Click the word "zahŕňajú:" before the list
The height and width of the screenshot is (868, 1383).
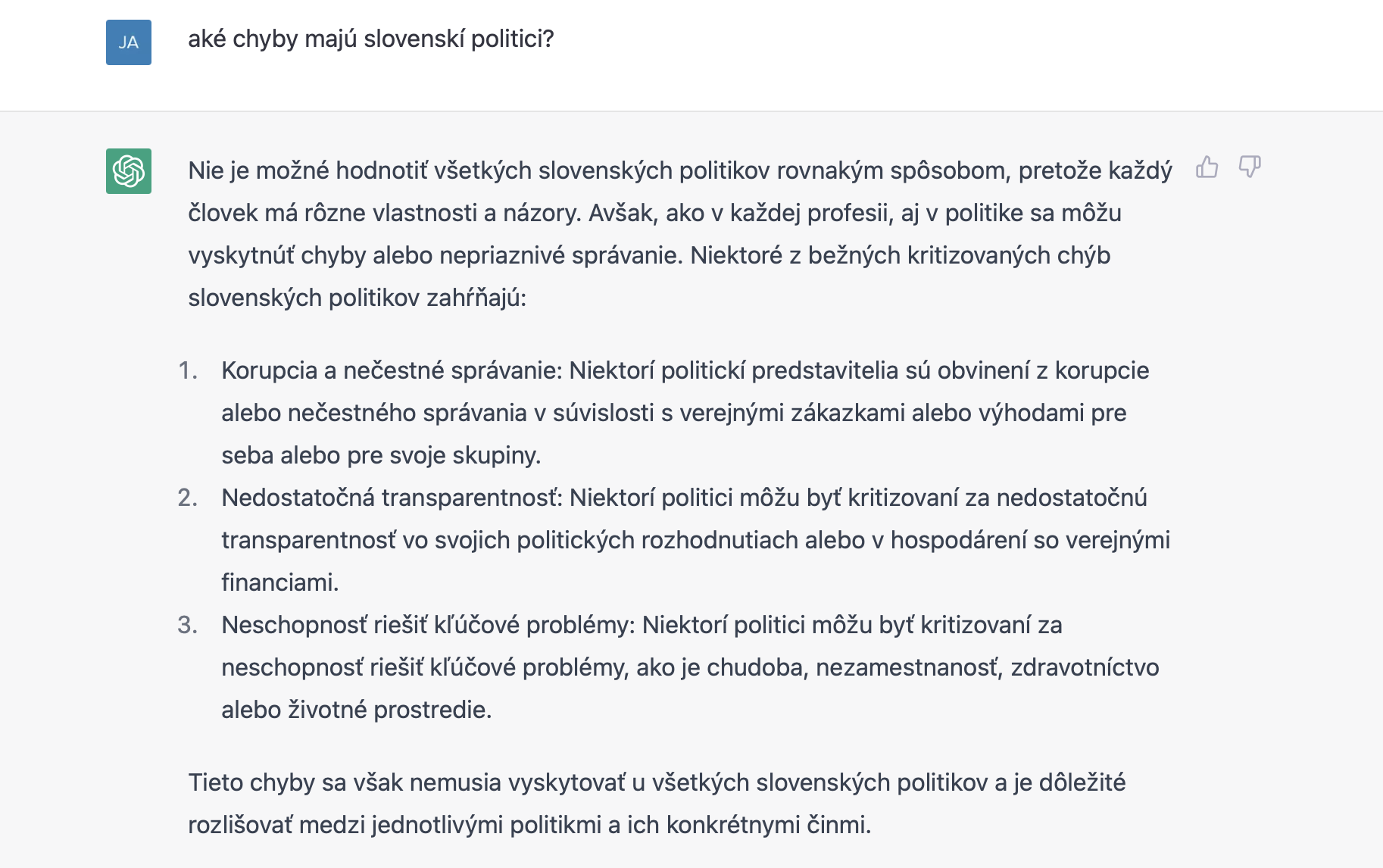coord(476,298)
